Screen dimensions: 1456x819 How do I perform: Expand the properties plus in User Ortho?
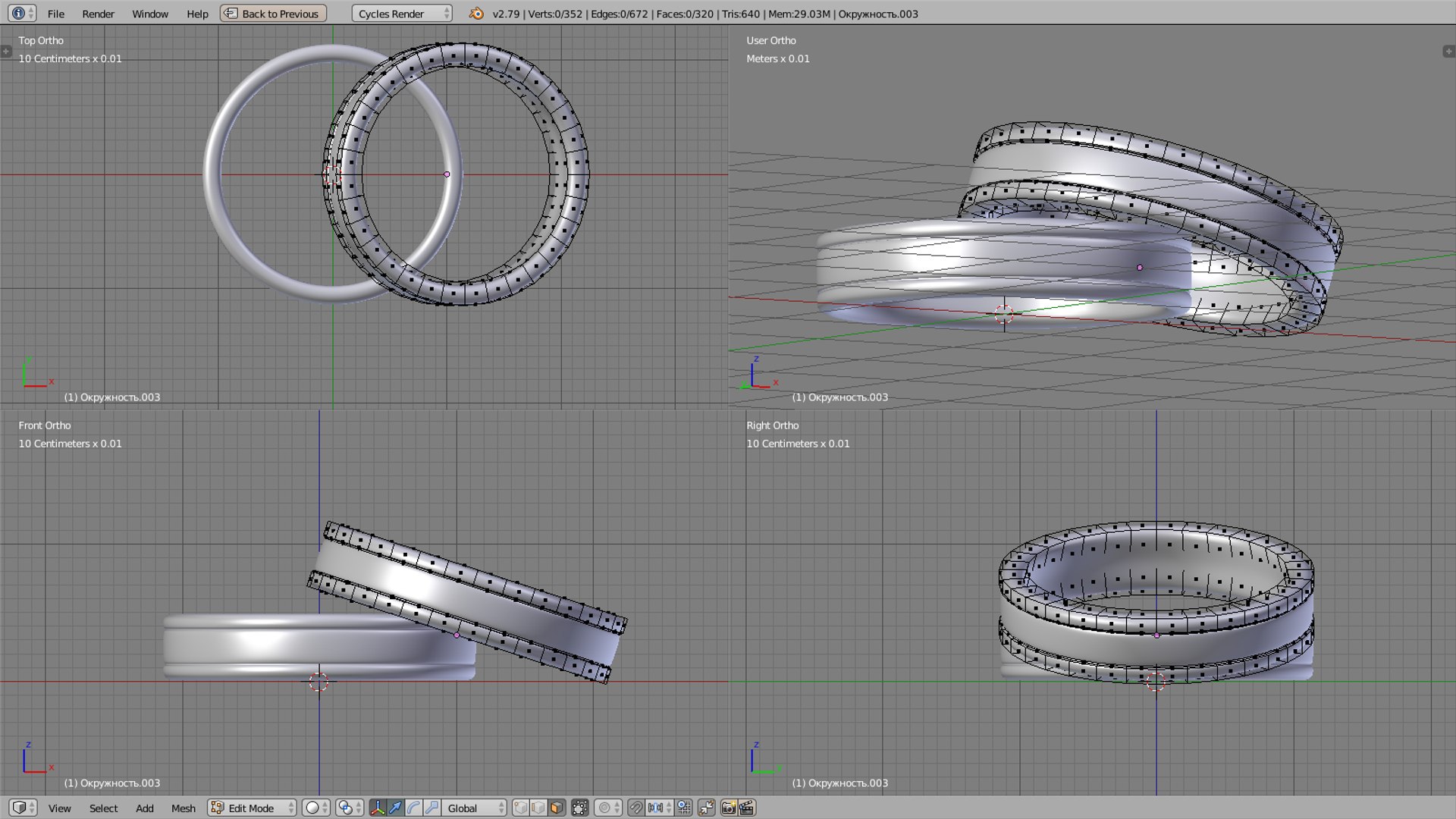(1448, 52)
